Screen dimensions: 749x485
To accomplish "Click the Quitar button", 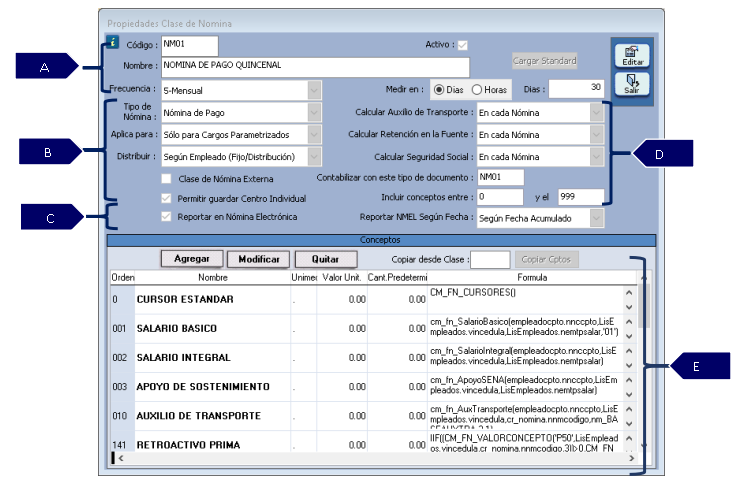I will [x=326, y=259].
